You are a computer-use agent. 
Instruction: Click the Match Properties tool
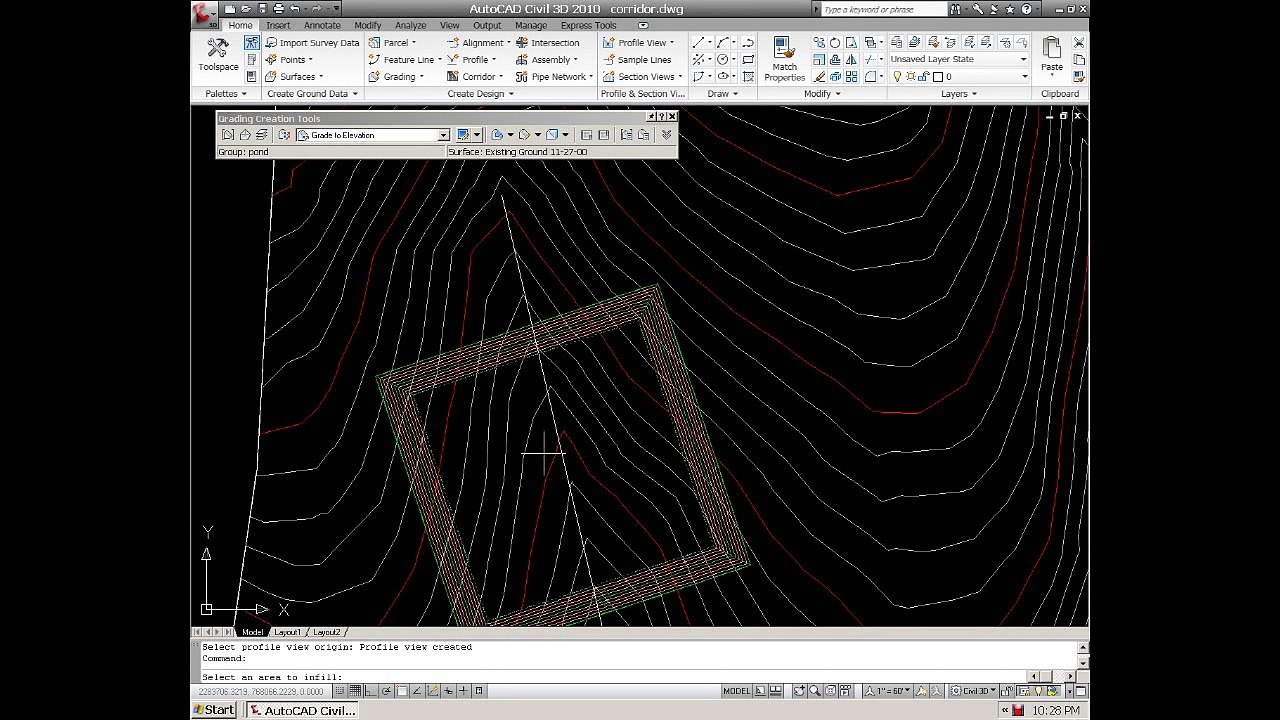[x=784, y=58]
